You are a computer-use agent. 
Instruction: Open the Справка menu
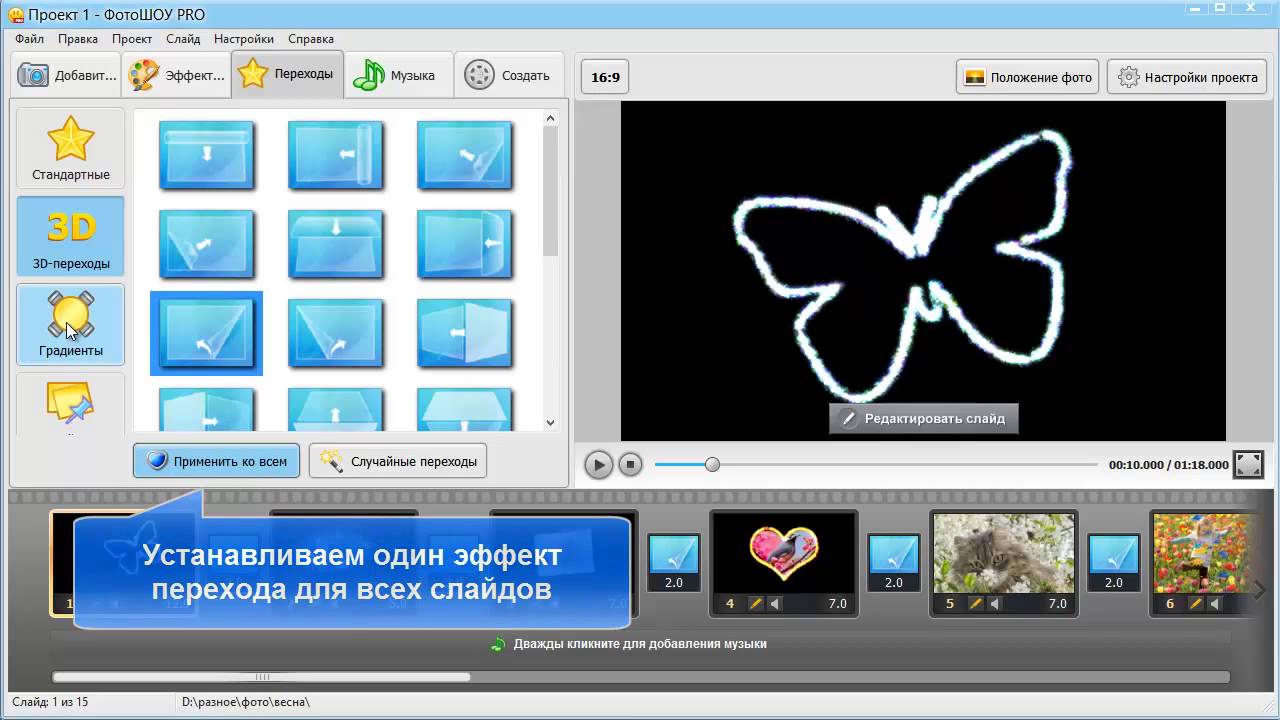tap(311, 39)
